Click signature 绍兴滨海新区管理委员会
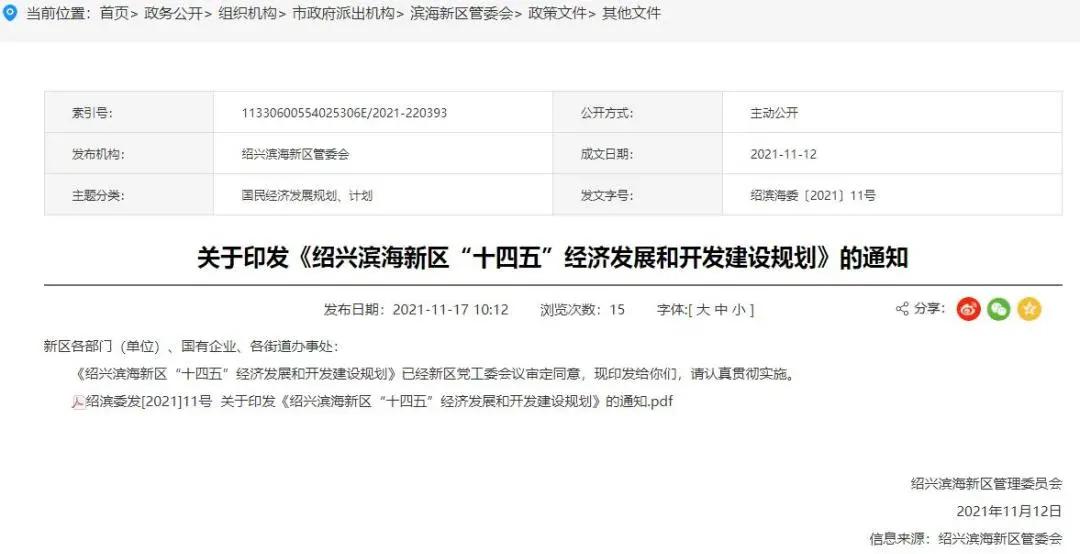The image size is (1080, 554). 986,484
